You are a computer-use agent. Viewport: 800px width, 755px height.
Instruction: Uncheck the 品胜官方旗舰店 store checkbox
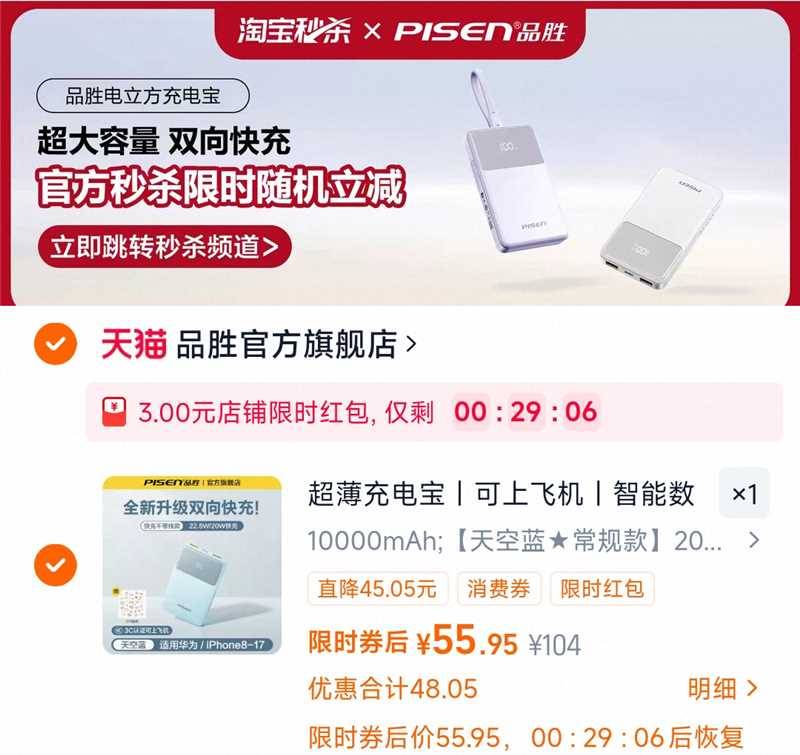55,344
